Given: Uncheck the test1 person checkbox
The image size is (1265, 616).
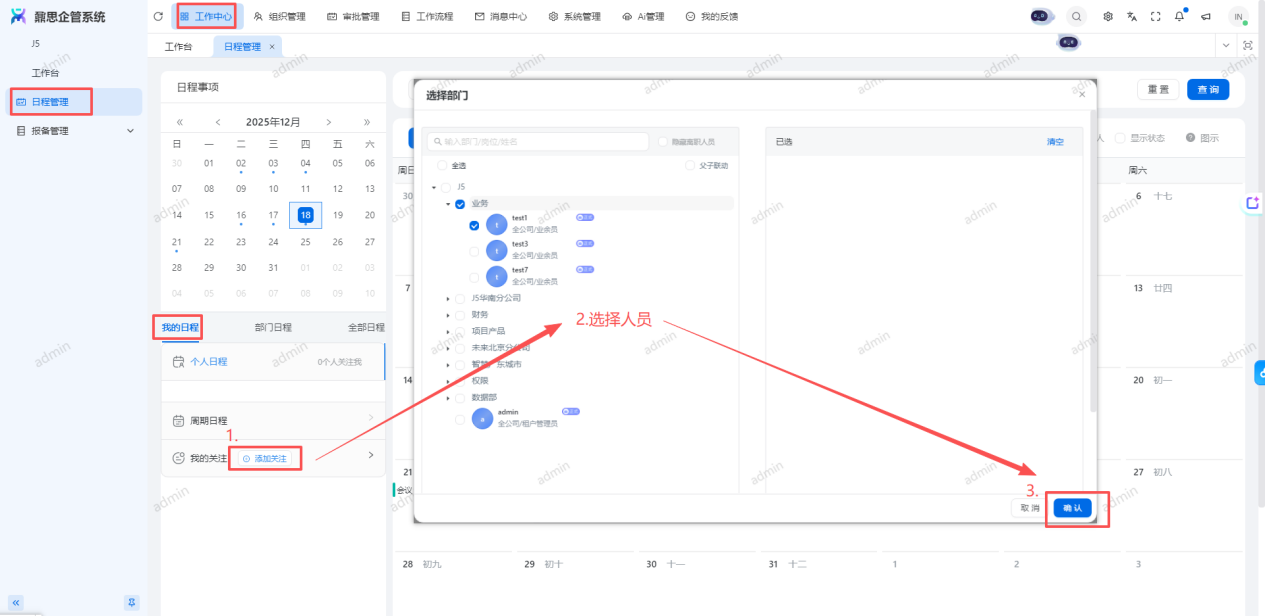Looking at the screenshot, I should [x=475, y=225].
